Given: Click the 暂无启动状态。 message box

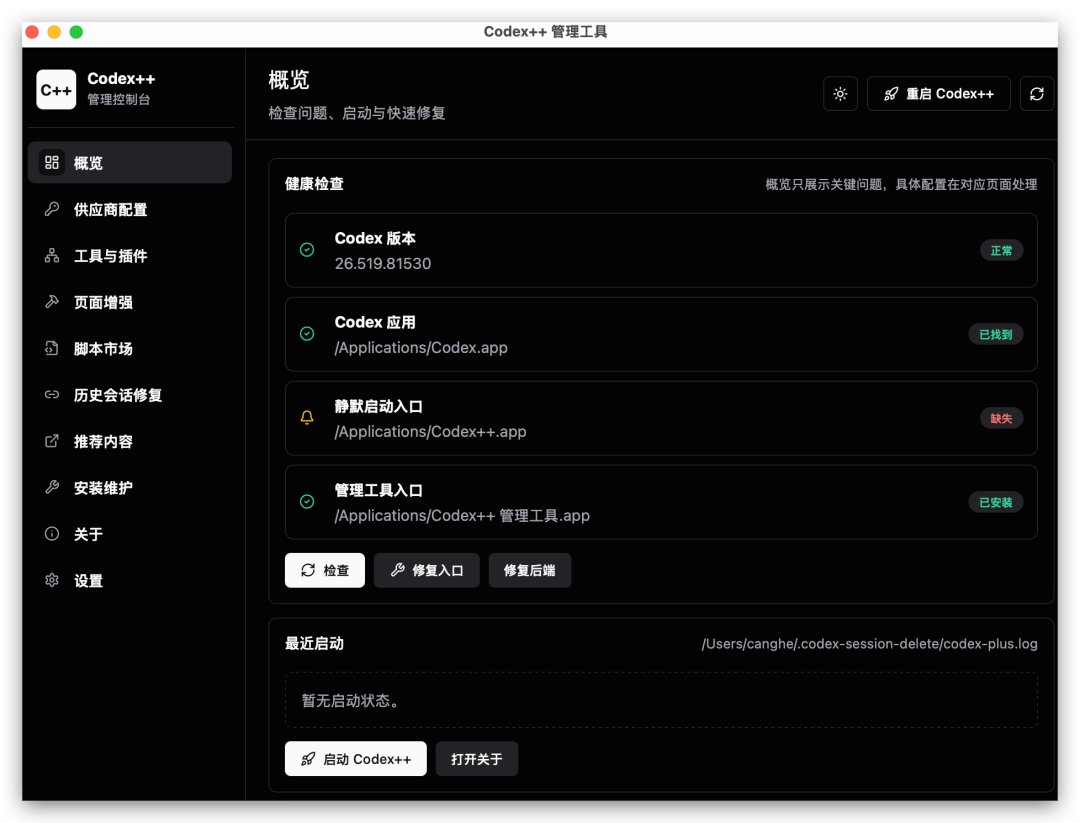Looking at the screenshot, I should 661,700.
